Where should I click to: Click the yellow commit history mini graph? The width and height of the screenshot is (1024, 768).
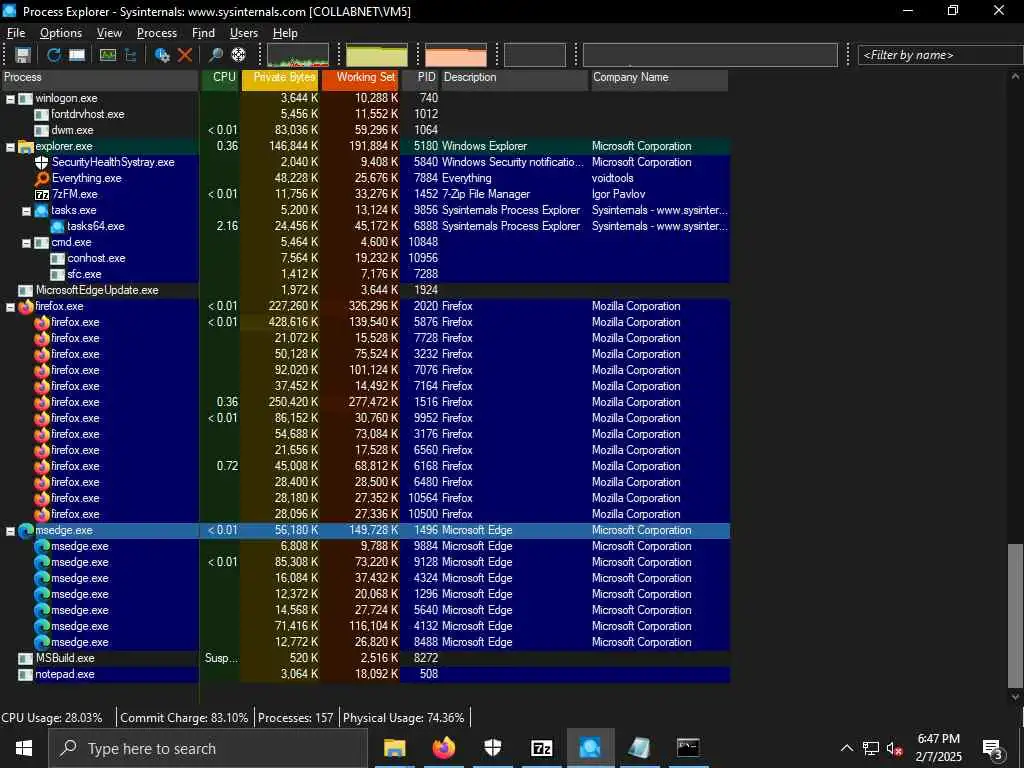[377, 55]
